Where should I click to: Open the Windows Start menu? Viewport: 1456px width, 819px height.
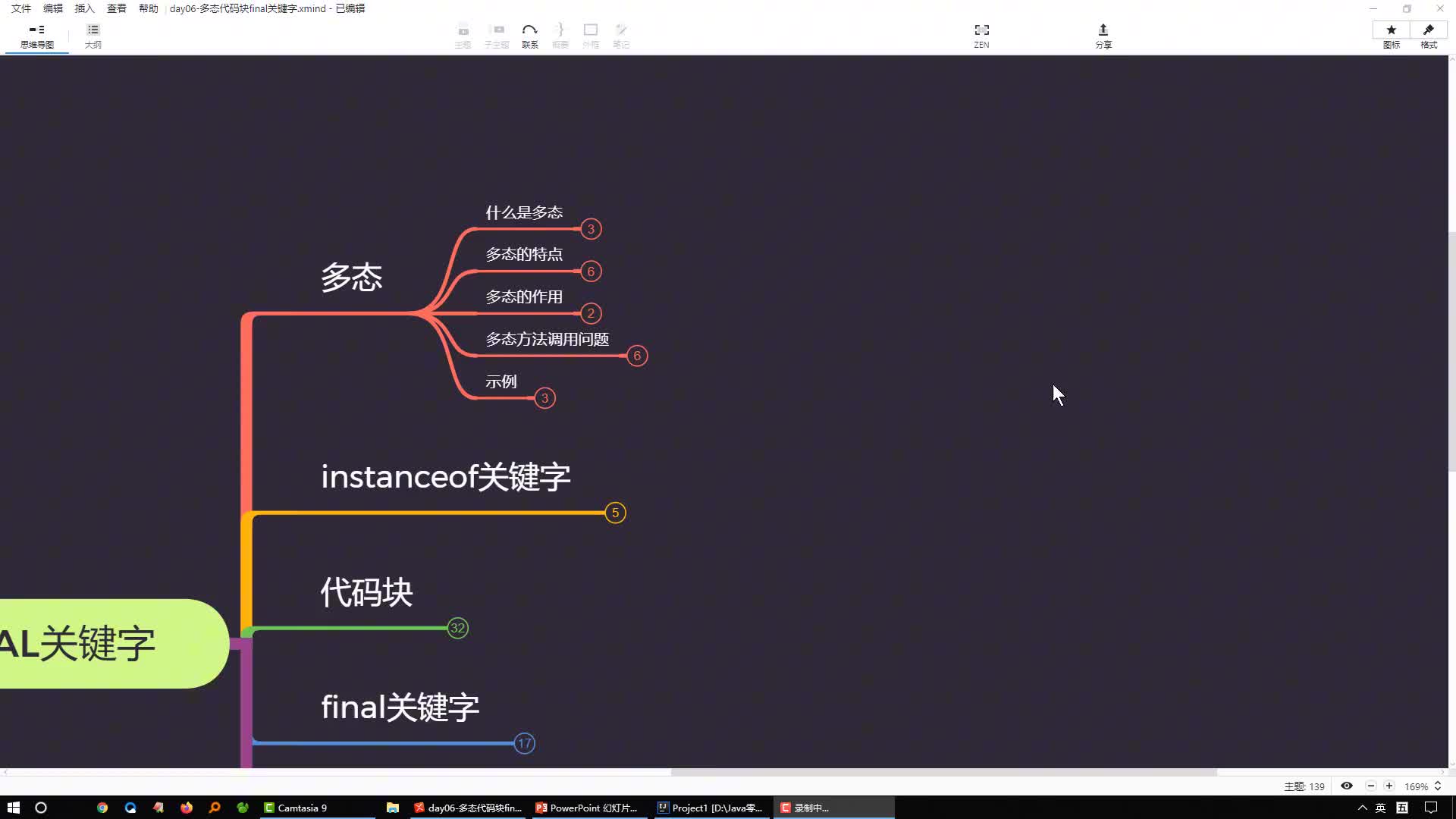tap(14, 808)
